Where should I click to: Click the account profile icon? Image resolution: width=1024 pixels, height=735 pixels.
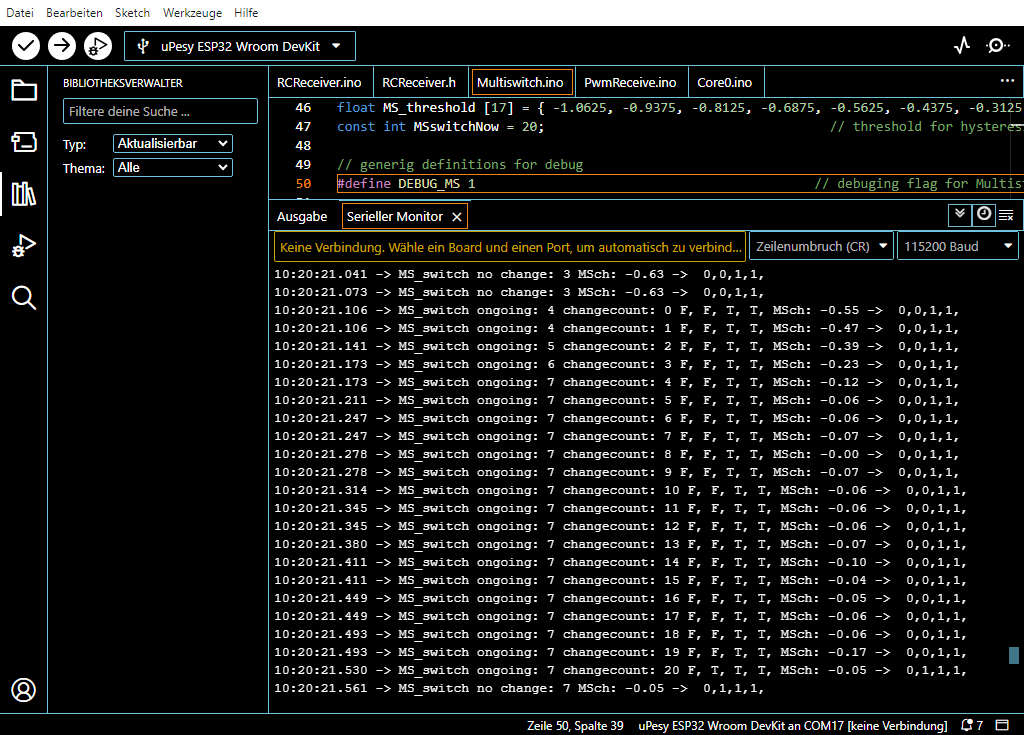(x=24, y=690)
